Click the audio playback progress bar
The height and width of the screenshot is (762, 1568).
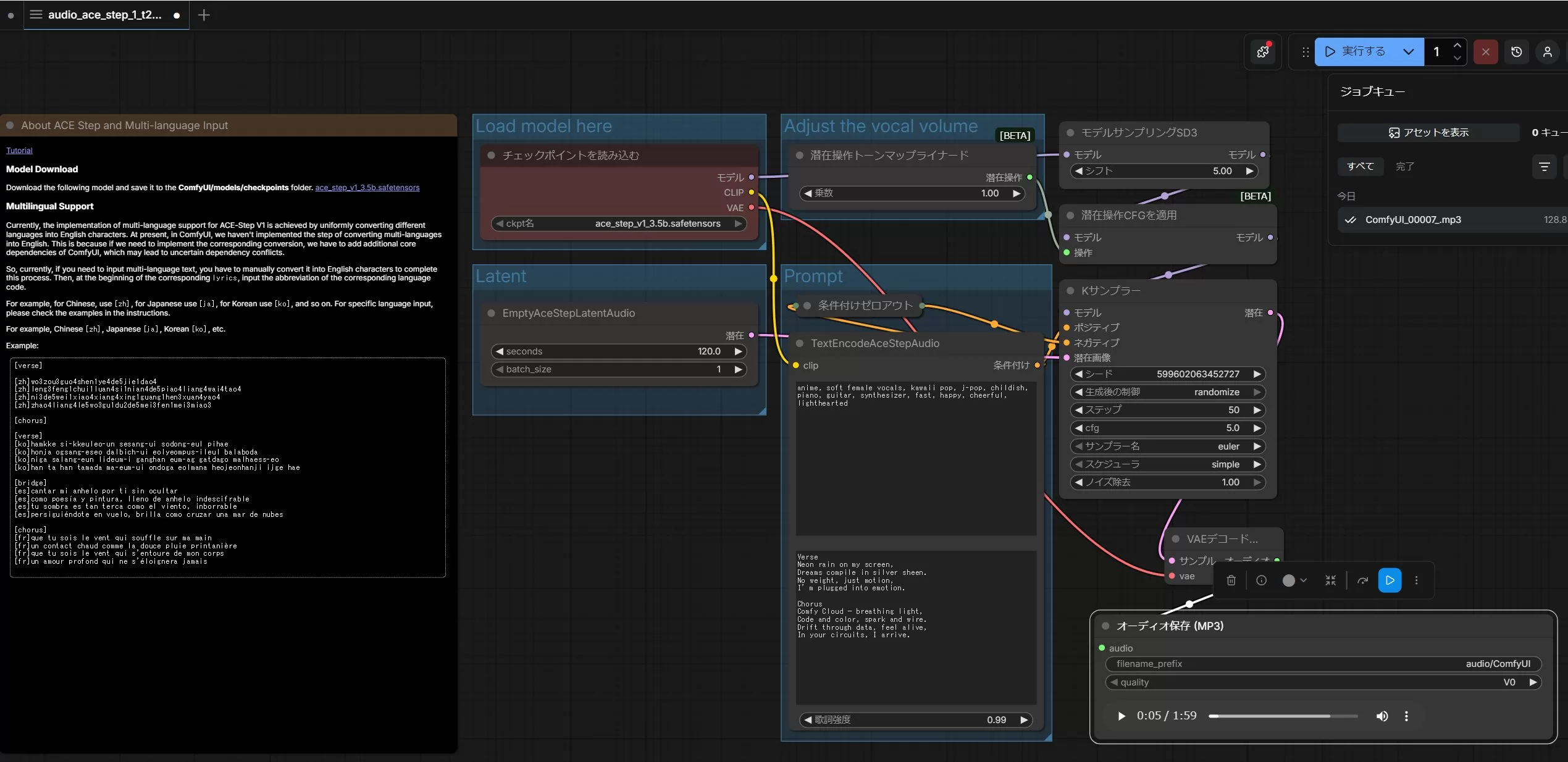coord(1283,716)
